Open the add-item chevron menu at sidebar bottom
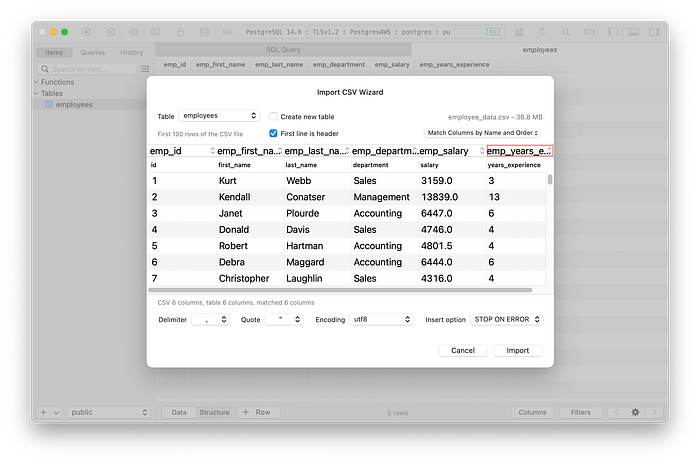The height and width of the screenshot is (464, 700). 57,412
